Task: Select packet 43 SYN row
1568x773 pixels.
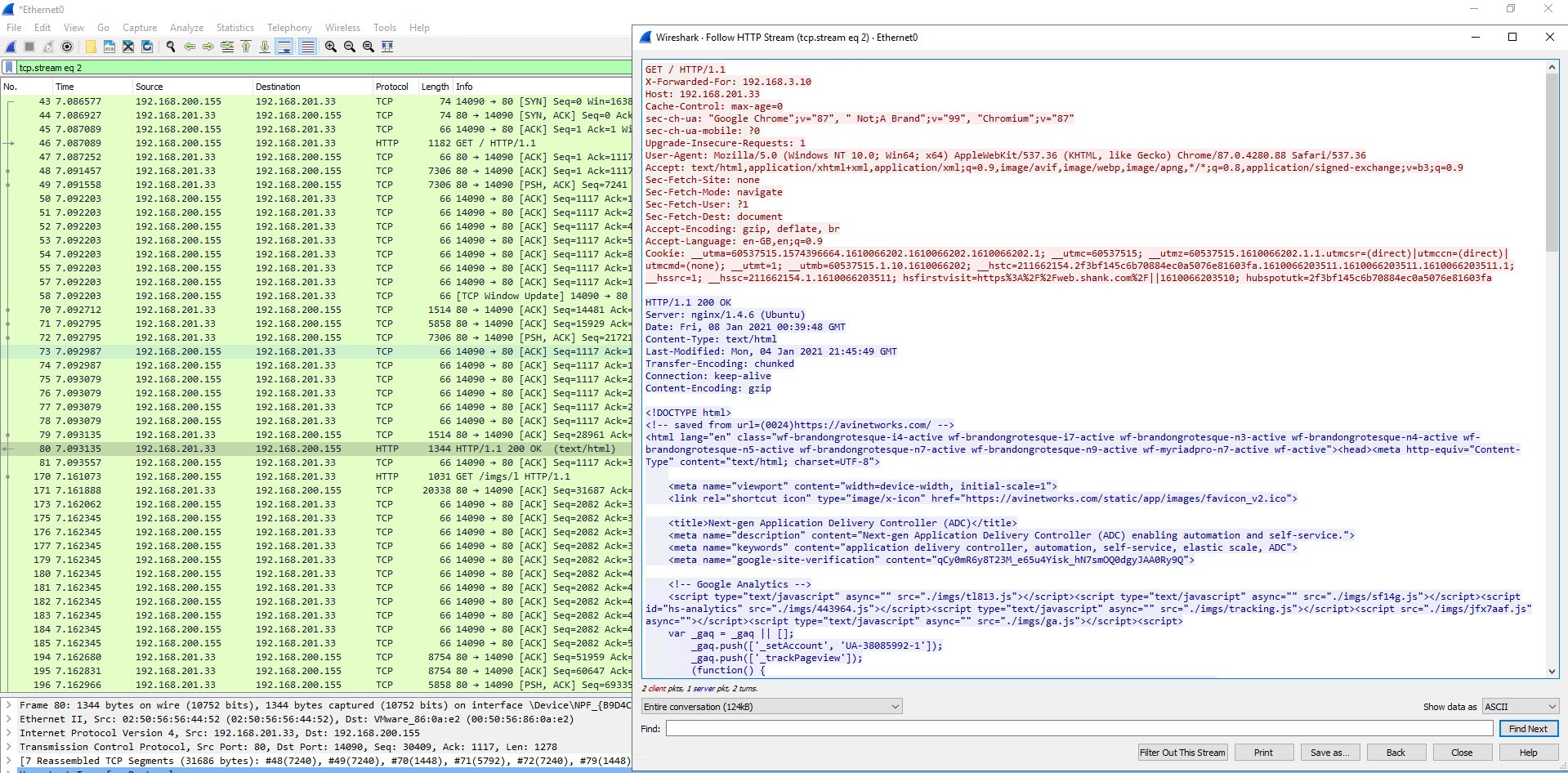Action: [316, 101]
